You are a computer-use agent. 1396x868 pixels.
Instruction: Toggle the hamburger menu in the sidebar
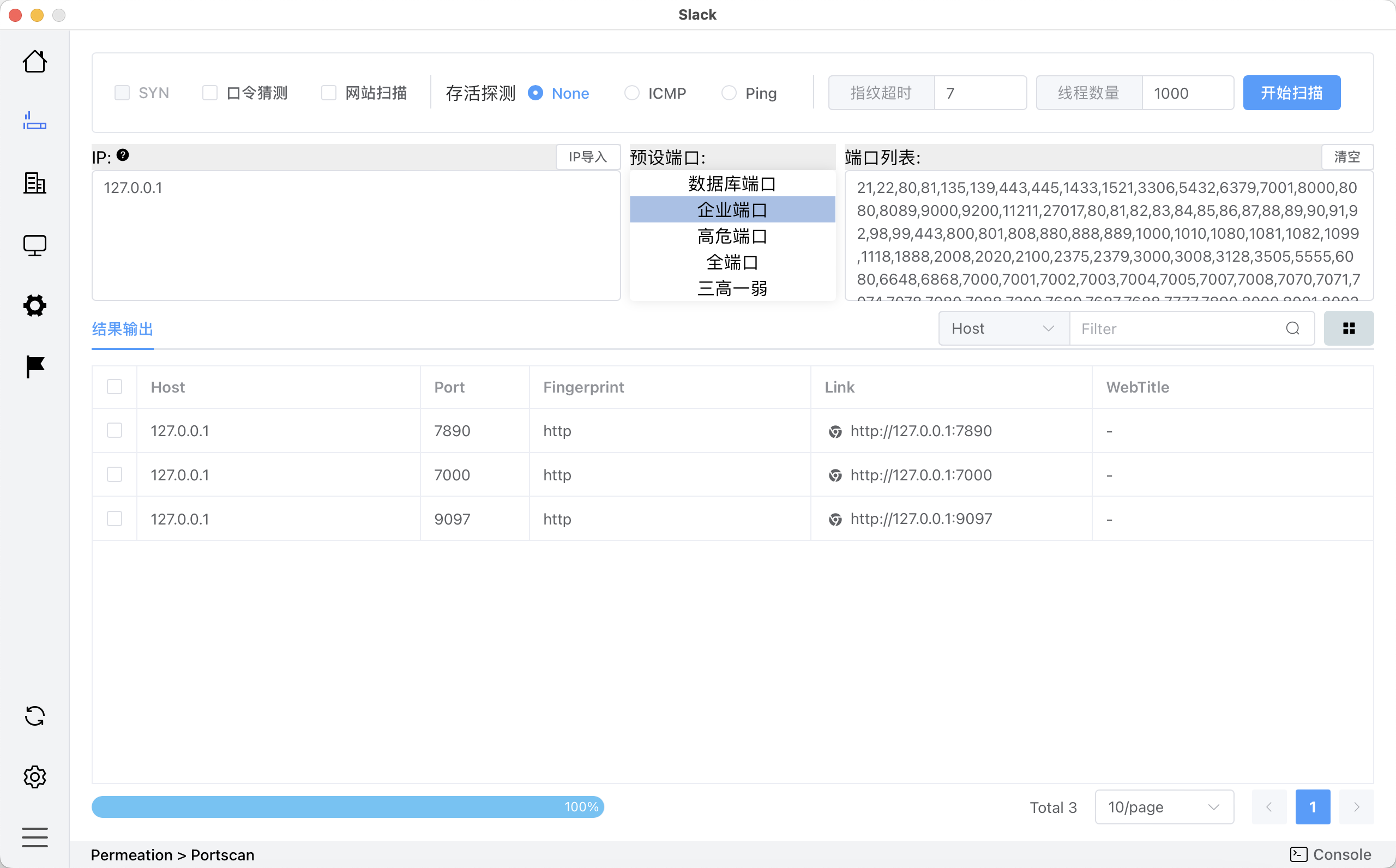click(34, 837)
